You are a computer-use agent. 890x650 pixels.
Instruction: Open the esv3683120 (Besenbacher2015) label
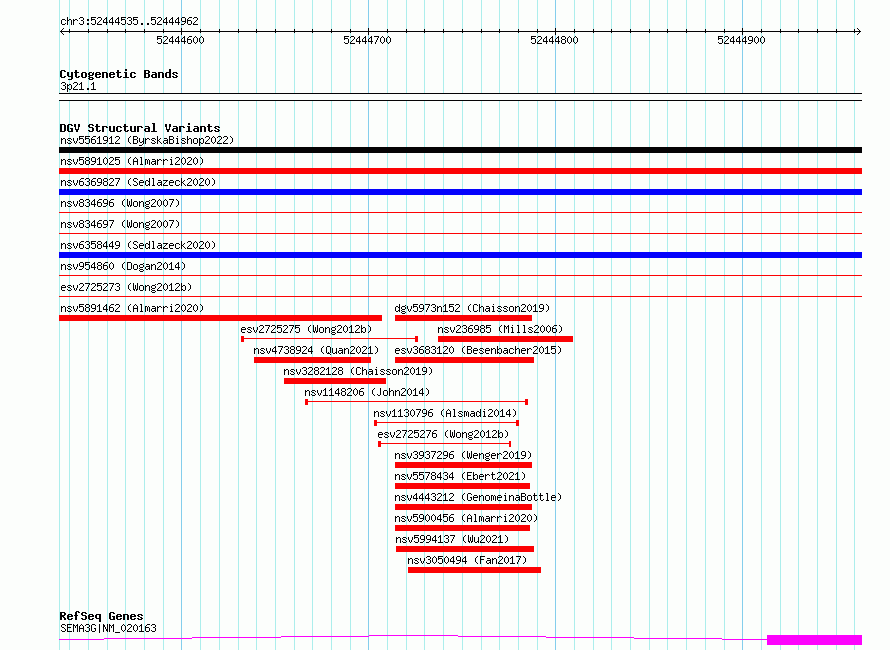[478, 350]
